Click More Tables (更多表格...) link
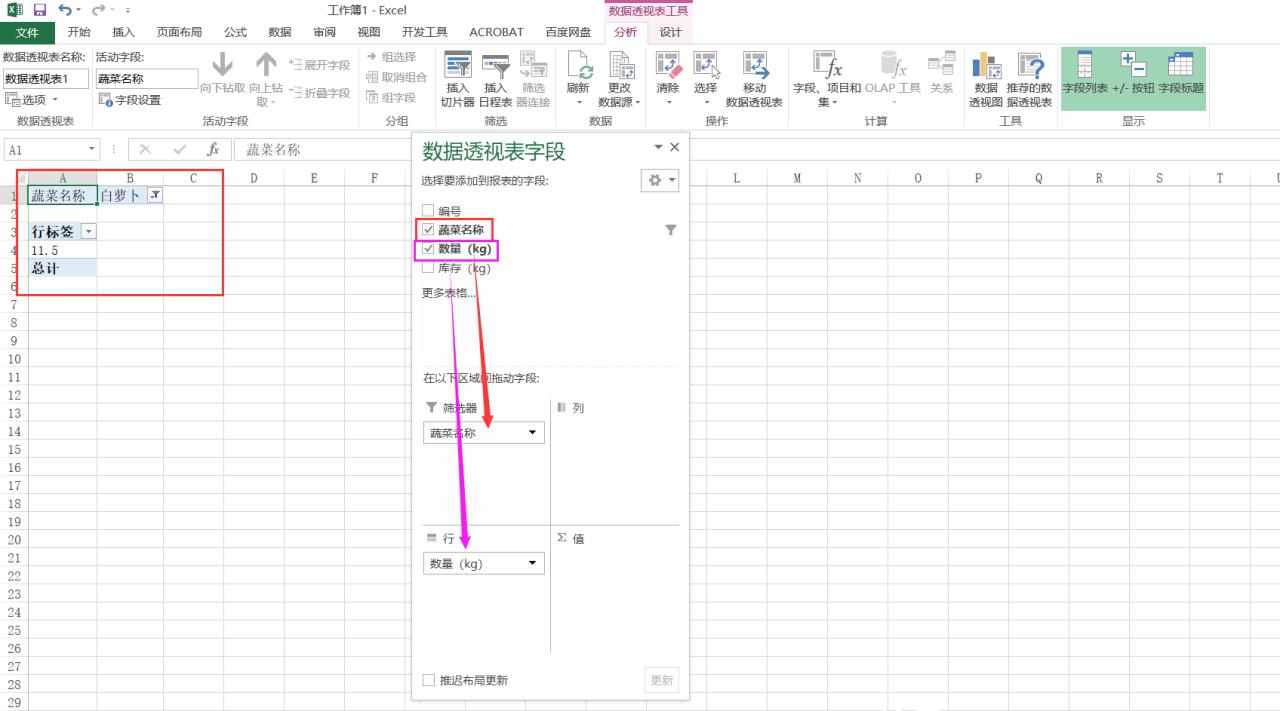This screenshot has width=1280, height=711. [x=449, y=293]
